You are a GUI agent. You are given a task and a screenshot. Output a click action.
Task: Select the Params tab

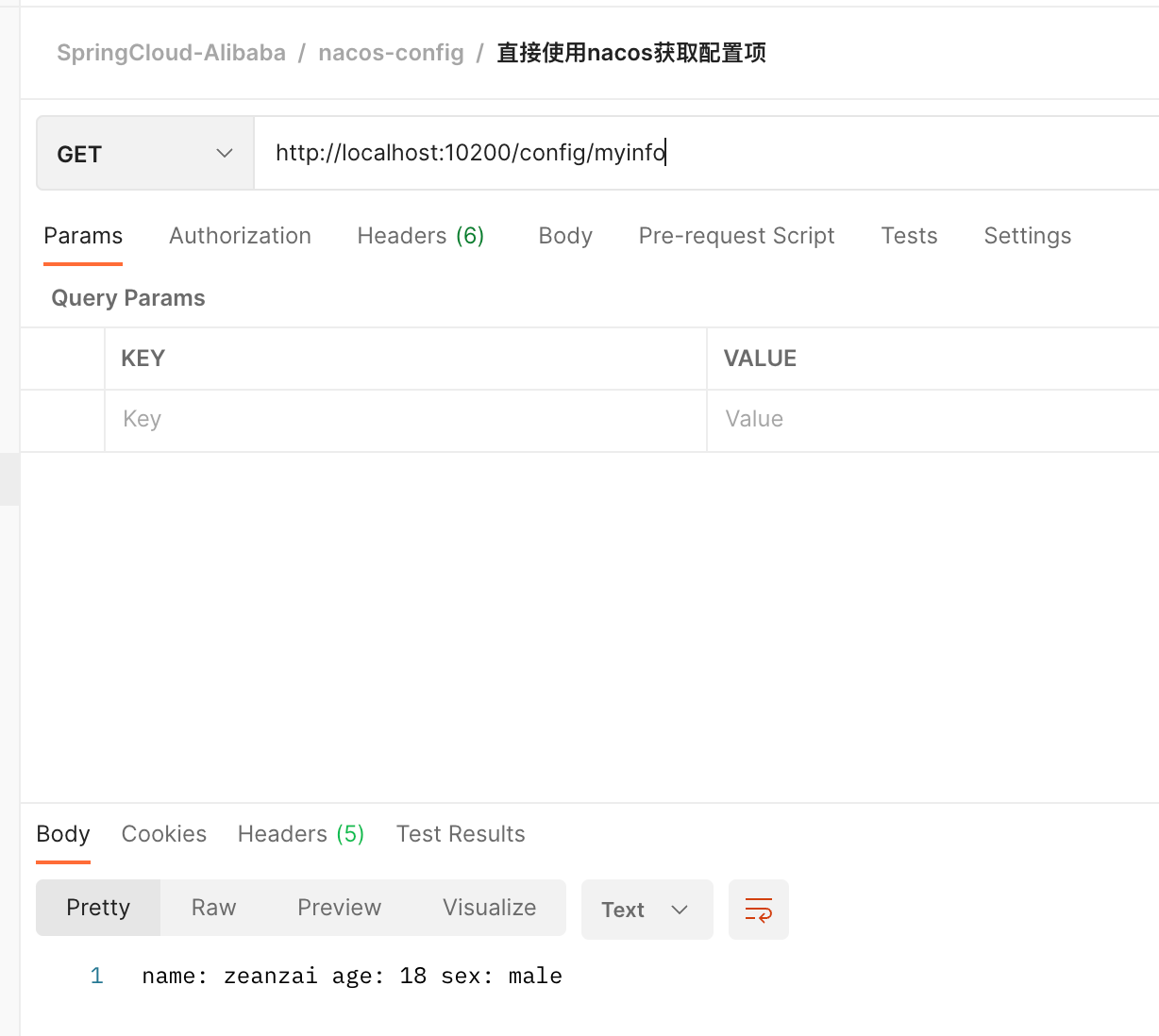[83, 236]
